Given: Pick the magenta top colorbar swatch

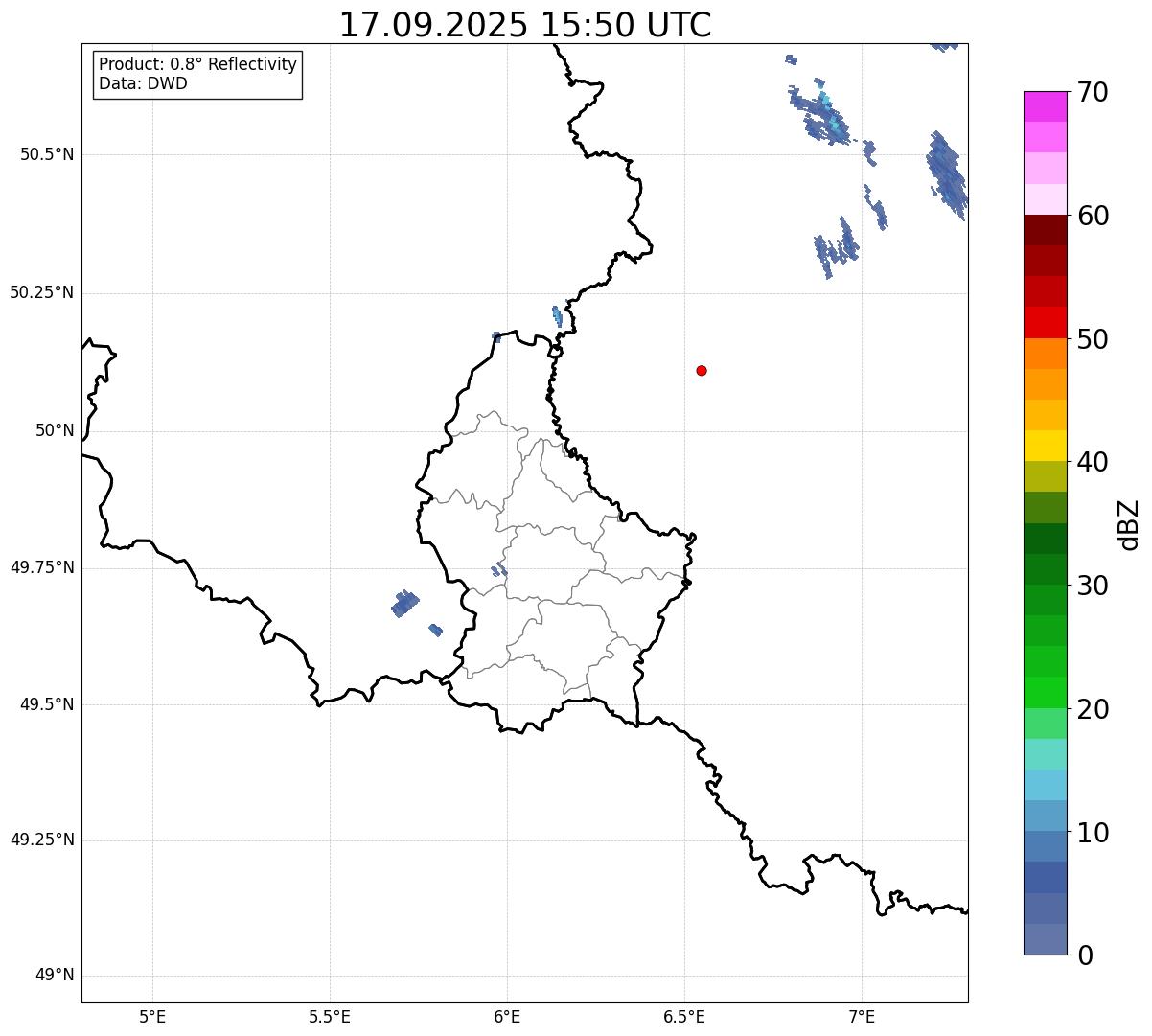Looking at the screenshot, I should pyautogui.click(x=1045, y=106).
